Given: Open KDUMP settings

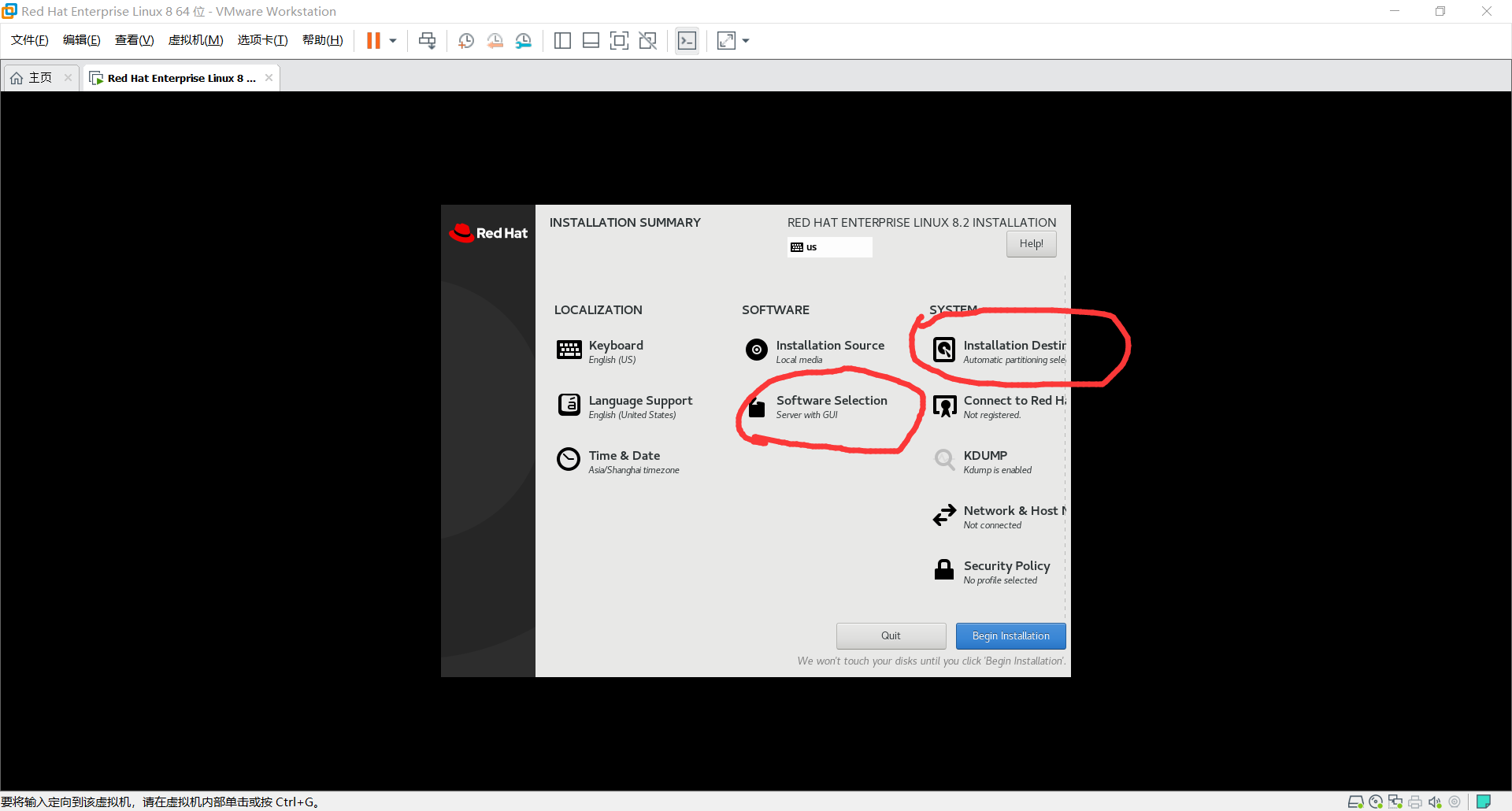Looking at the screenshot, I should [983, 461].
